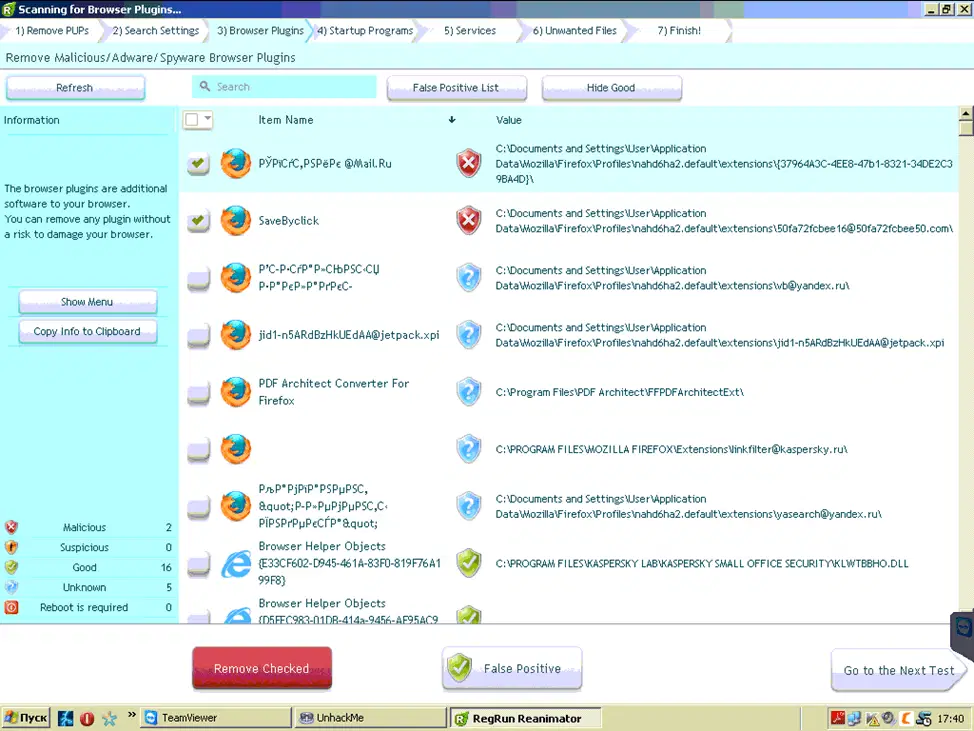This screenshot has width=974, height=731.
Task: Open the select-all dropdown arrow in the header
Action: pyautogui.click(x=207, y=118)
